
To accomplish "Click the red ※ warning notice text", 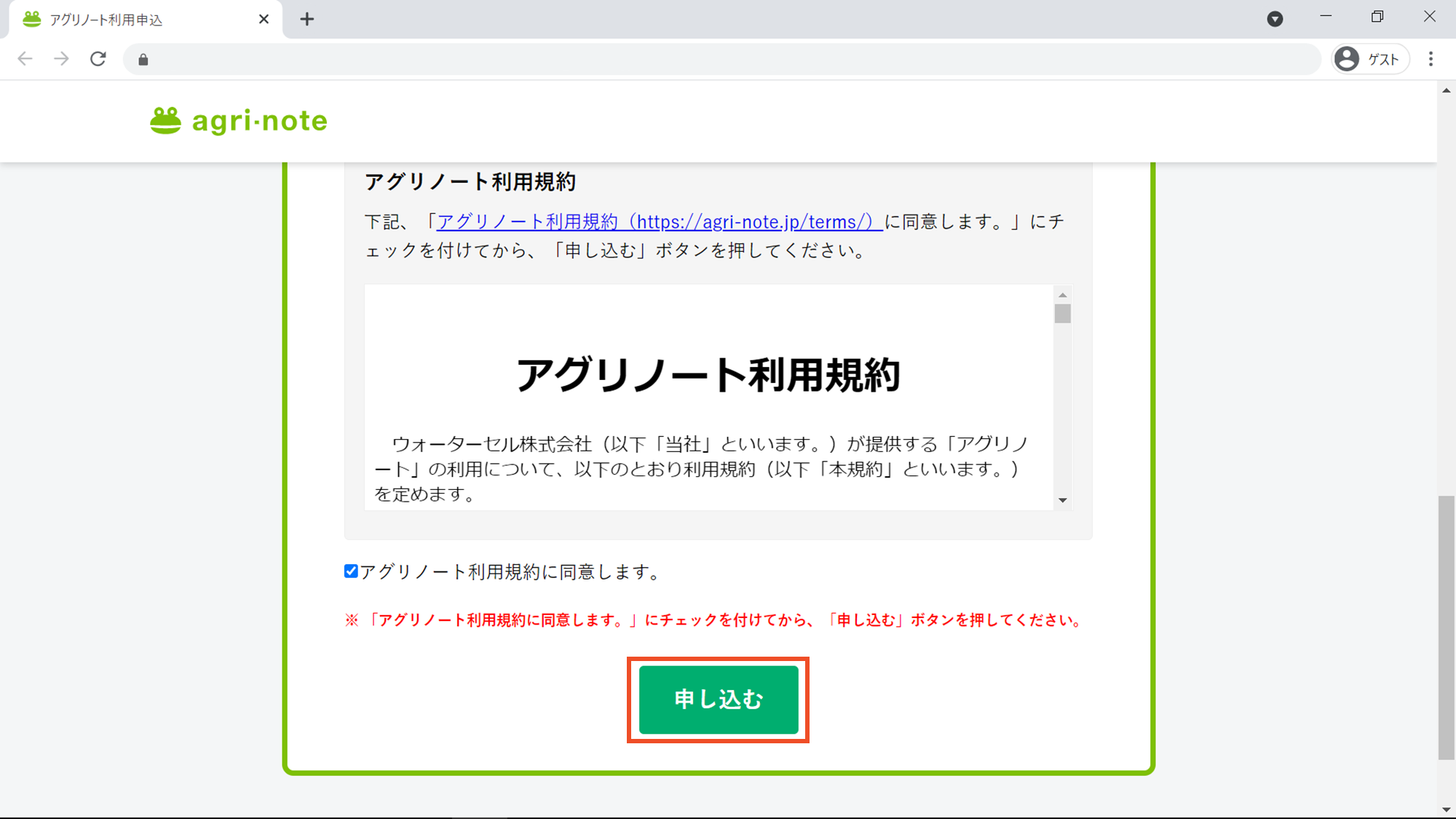I will click(x=715, y=620).
